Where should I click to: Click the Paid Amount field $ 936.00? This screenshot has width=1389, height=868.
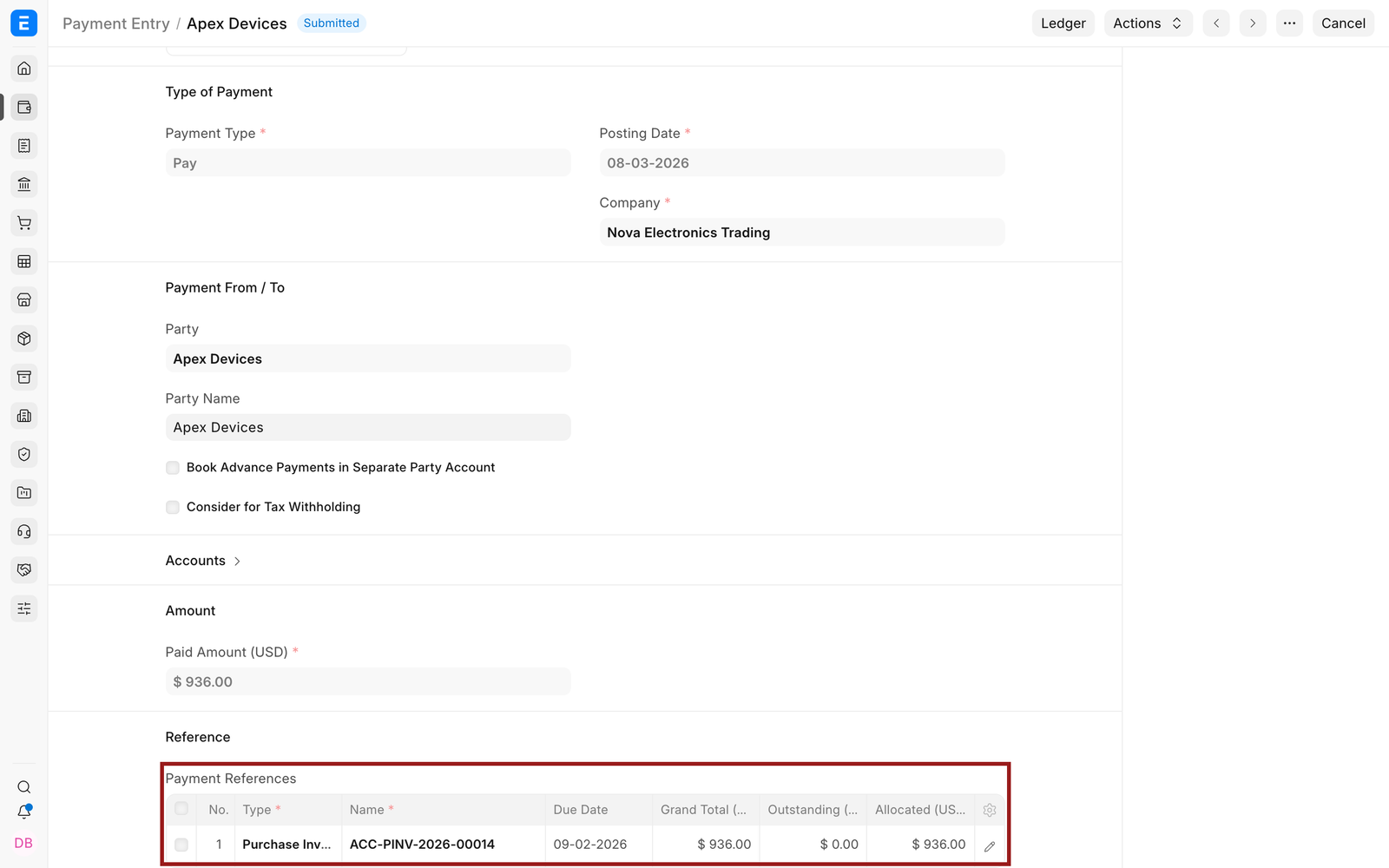tap(368, 681)
